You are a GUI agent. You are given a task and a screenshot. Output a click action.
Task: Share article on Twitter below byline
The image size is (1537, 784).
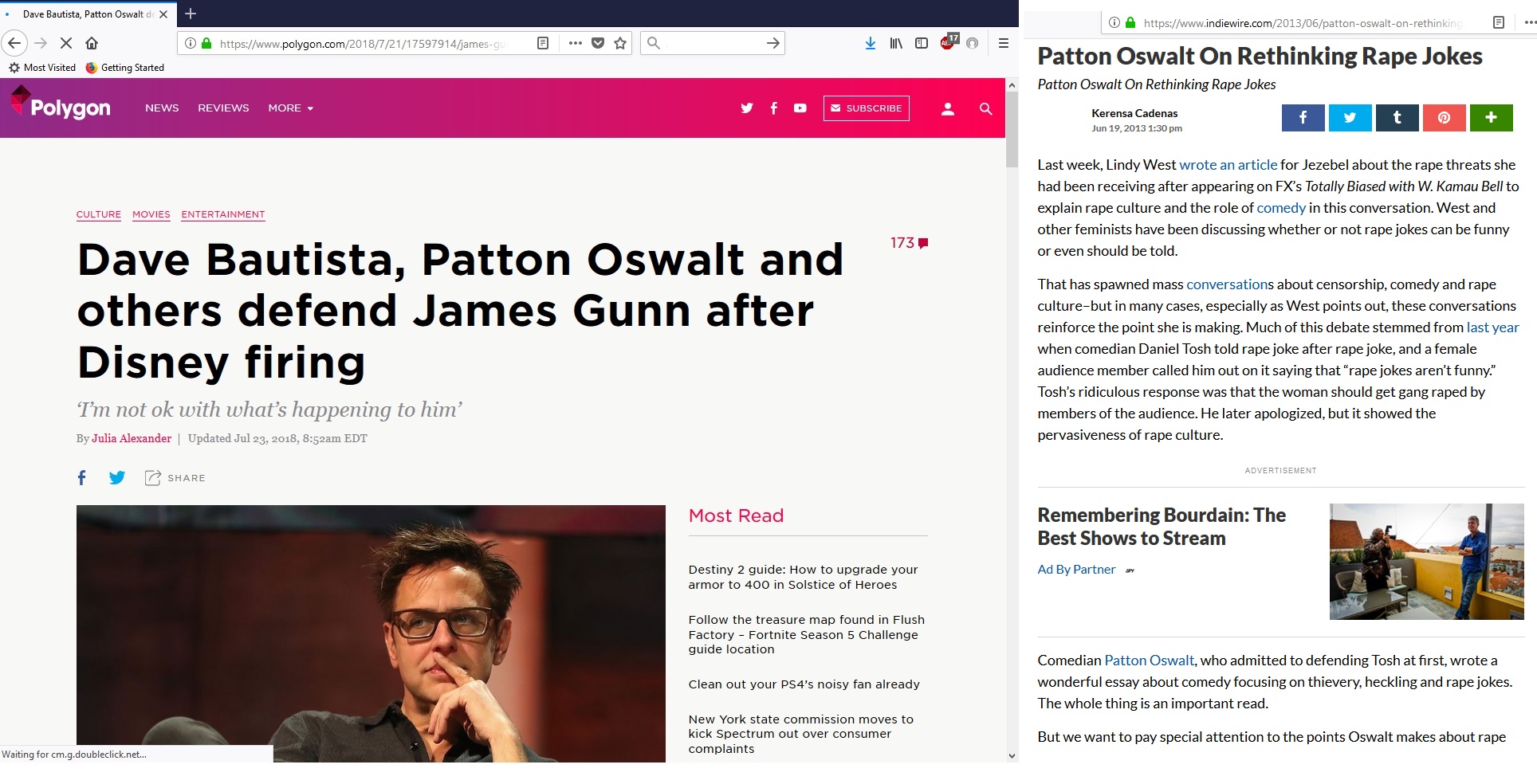click(117, 477)
